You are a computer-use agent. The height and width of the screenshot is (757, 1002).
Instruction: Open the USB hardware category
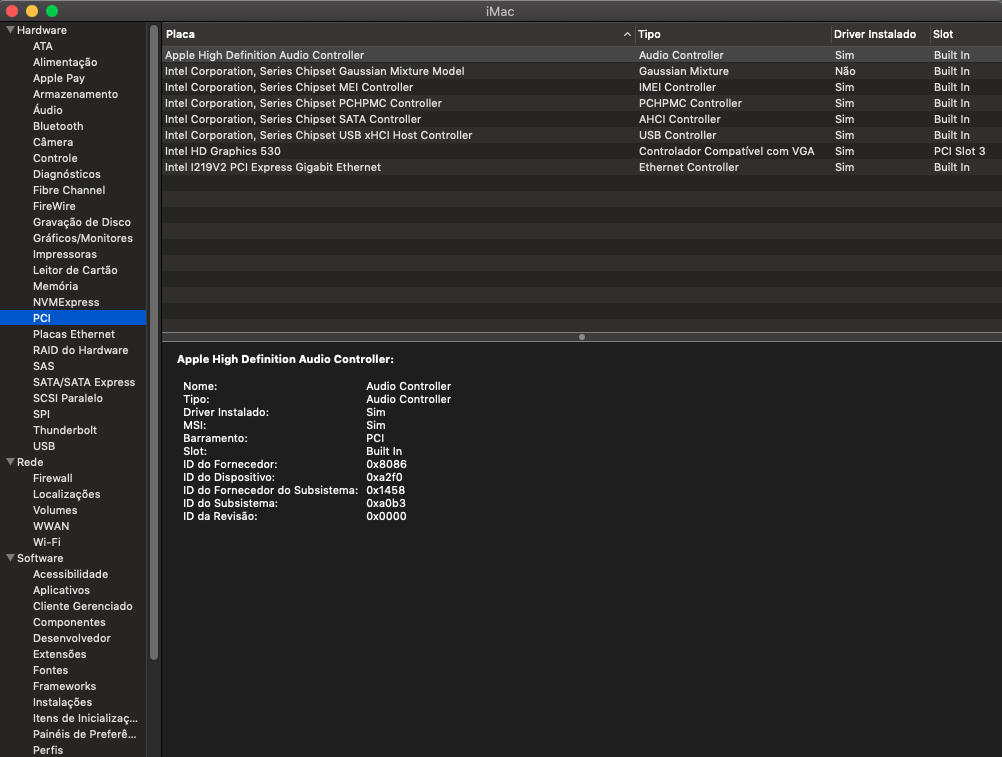(44, 446)
